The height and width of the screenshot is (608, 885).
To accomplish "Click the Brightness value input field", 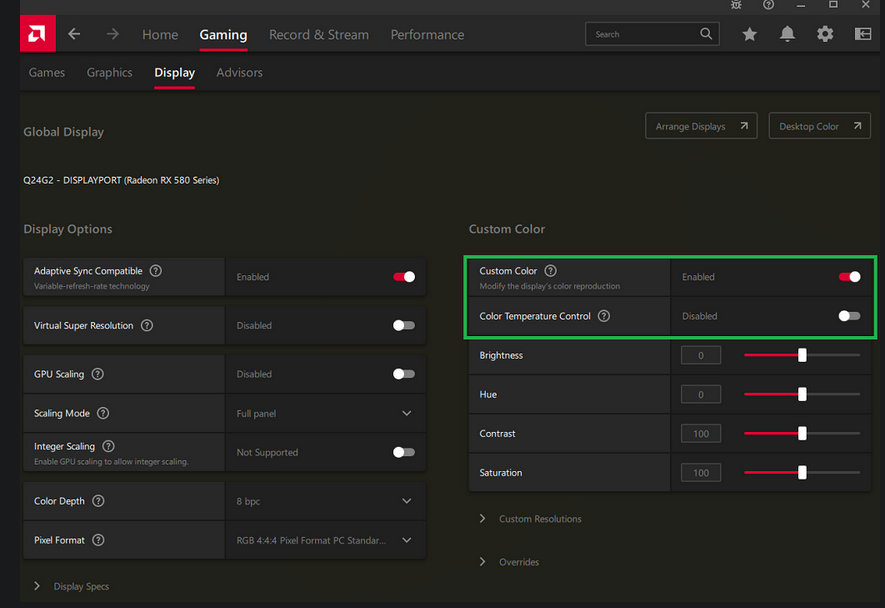I will coord(701,356).
